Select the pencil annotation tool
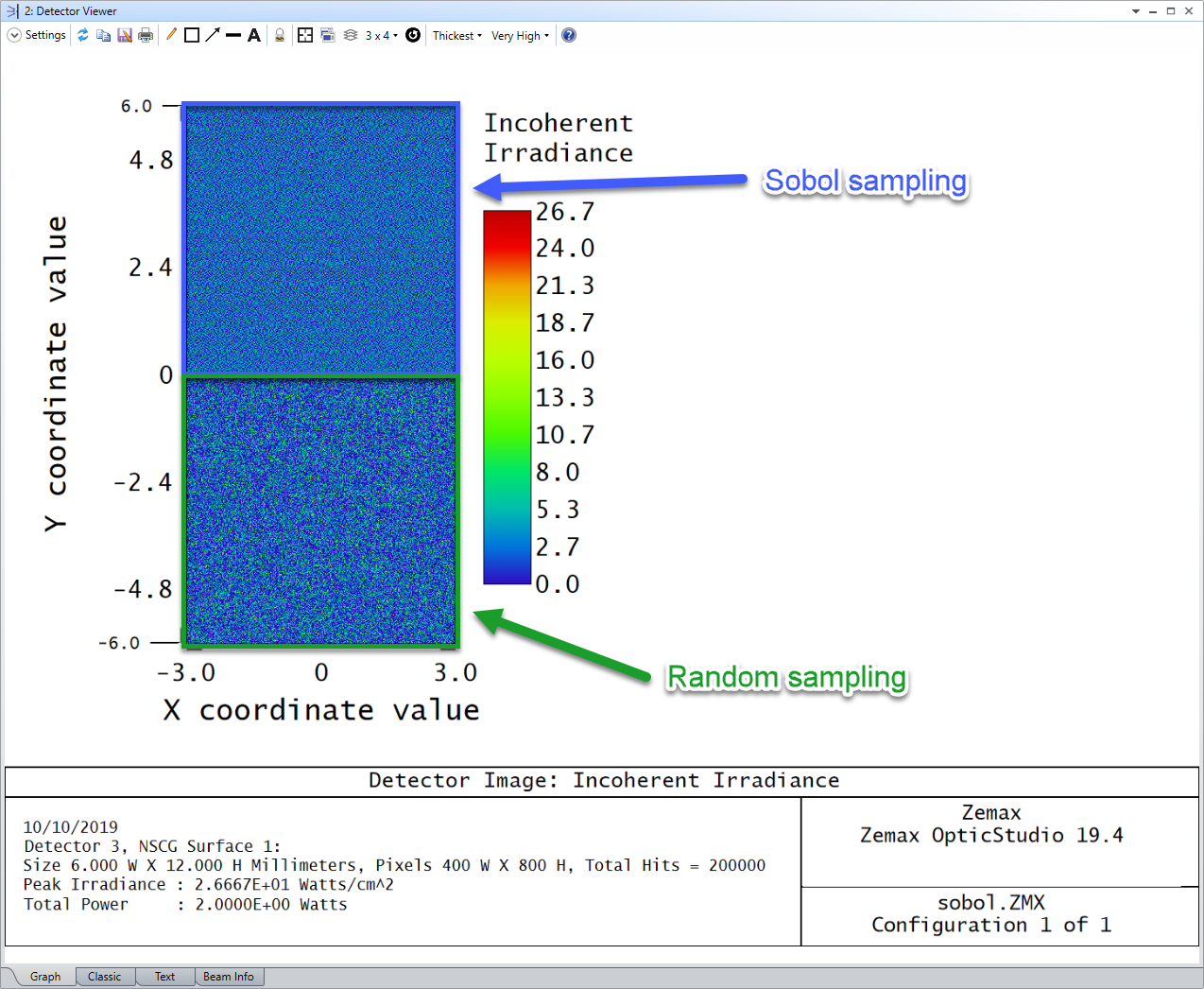1204x989 pixels. 171,35
